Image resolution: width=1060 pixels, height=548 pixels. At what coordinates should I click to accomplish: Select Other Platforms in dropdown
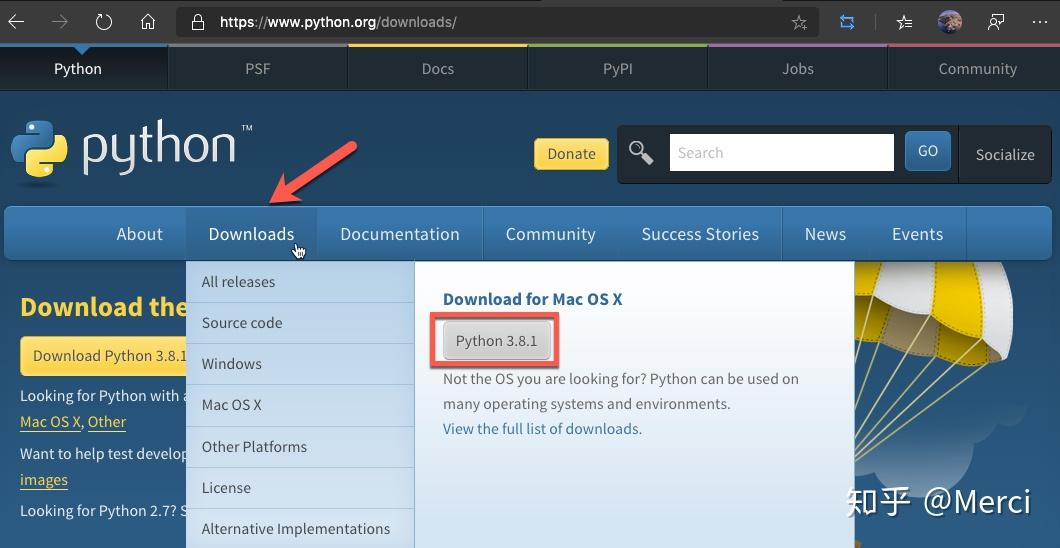[300, 447]
